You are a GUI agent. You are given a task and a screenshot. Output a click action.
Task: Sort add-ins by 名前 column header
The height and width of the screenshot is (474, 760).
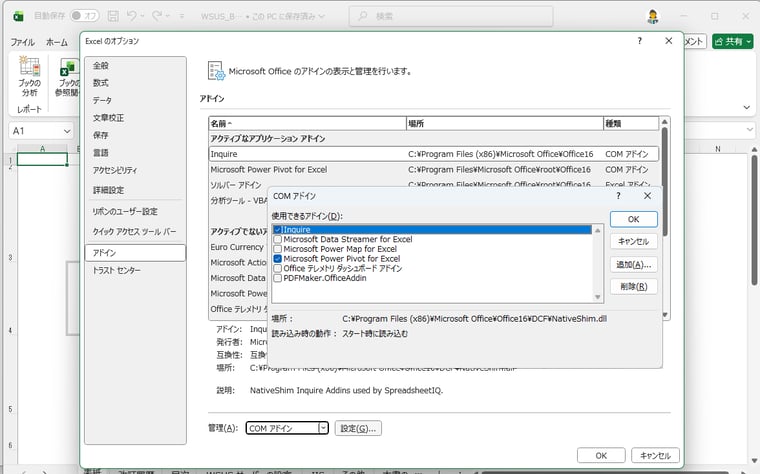(307, 124)
